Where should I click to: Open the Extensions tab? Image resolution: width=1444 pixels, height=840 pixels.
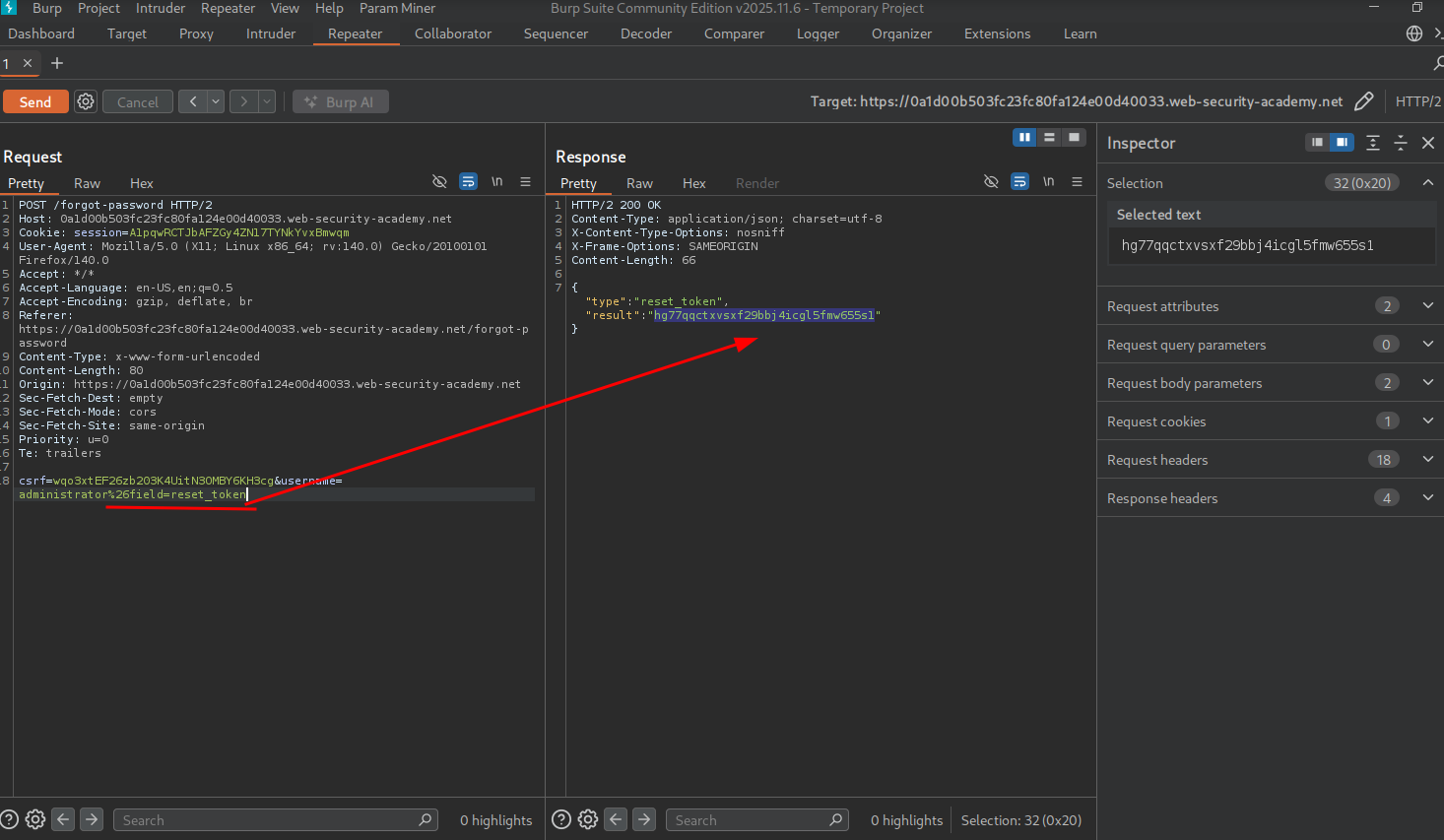tap(998, 33)
